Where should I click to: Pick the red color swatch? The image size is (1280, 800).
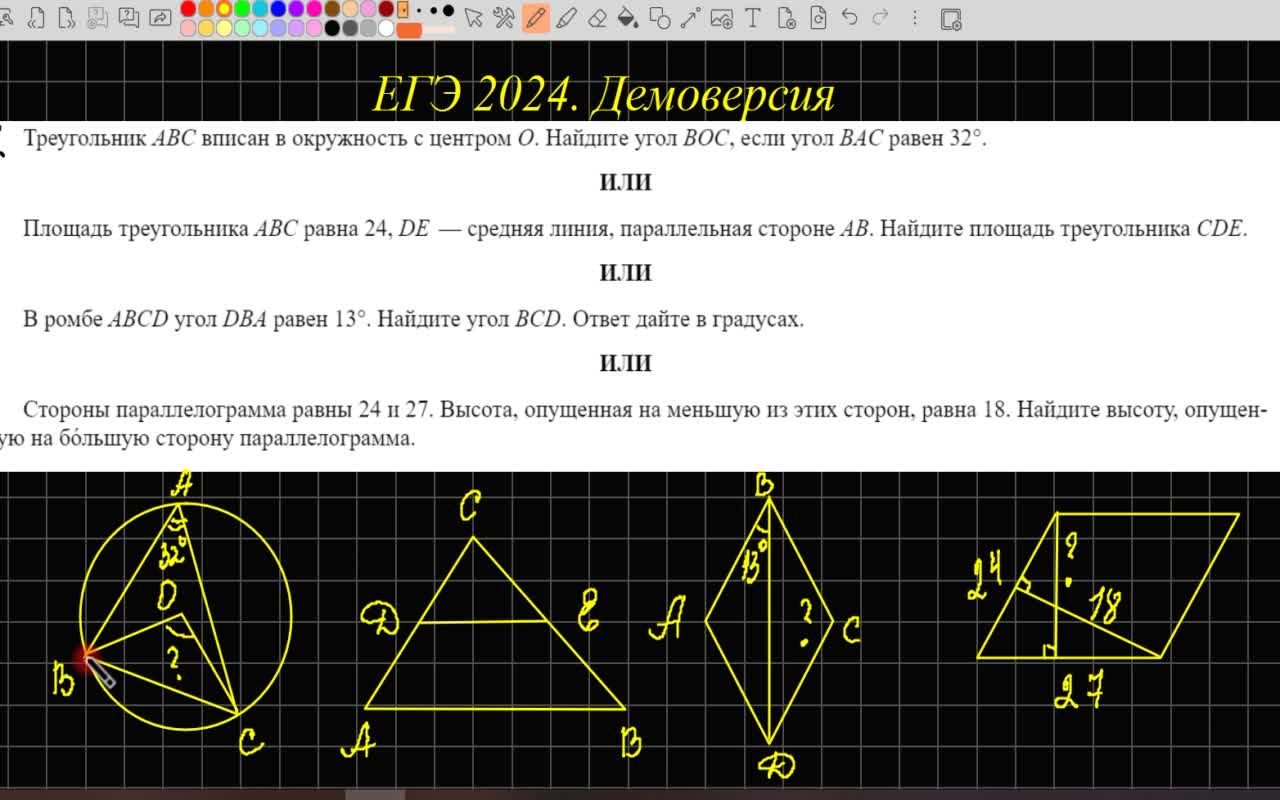[188, 9]
